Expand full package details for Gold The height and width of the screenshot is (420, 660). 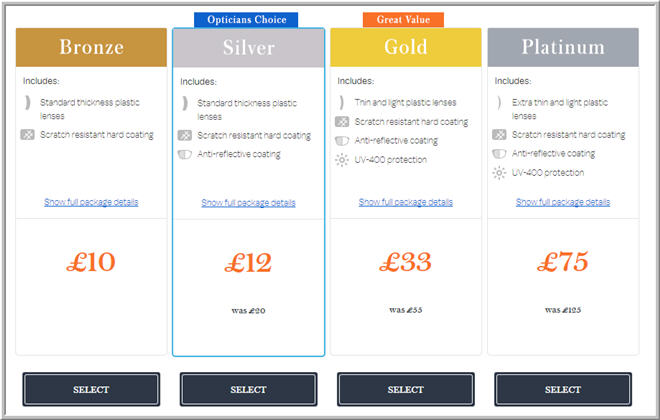[406, 202]
